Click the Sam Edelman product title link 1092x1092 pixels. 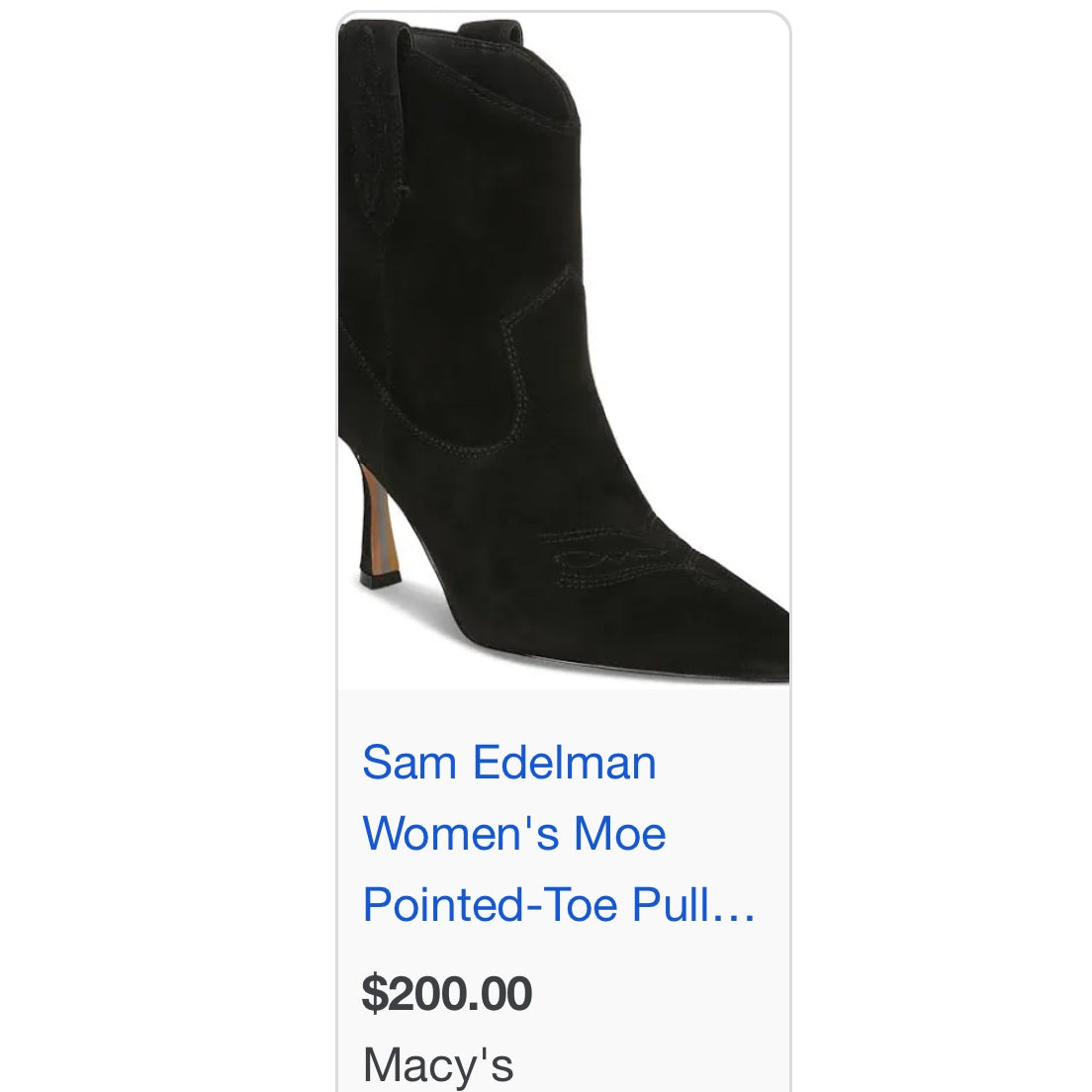click(x=509, y=764)
